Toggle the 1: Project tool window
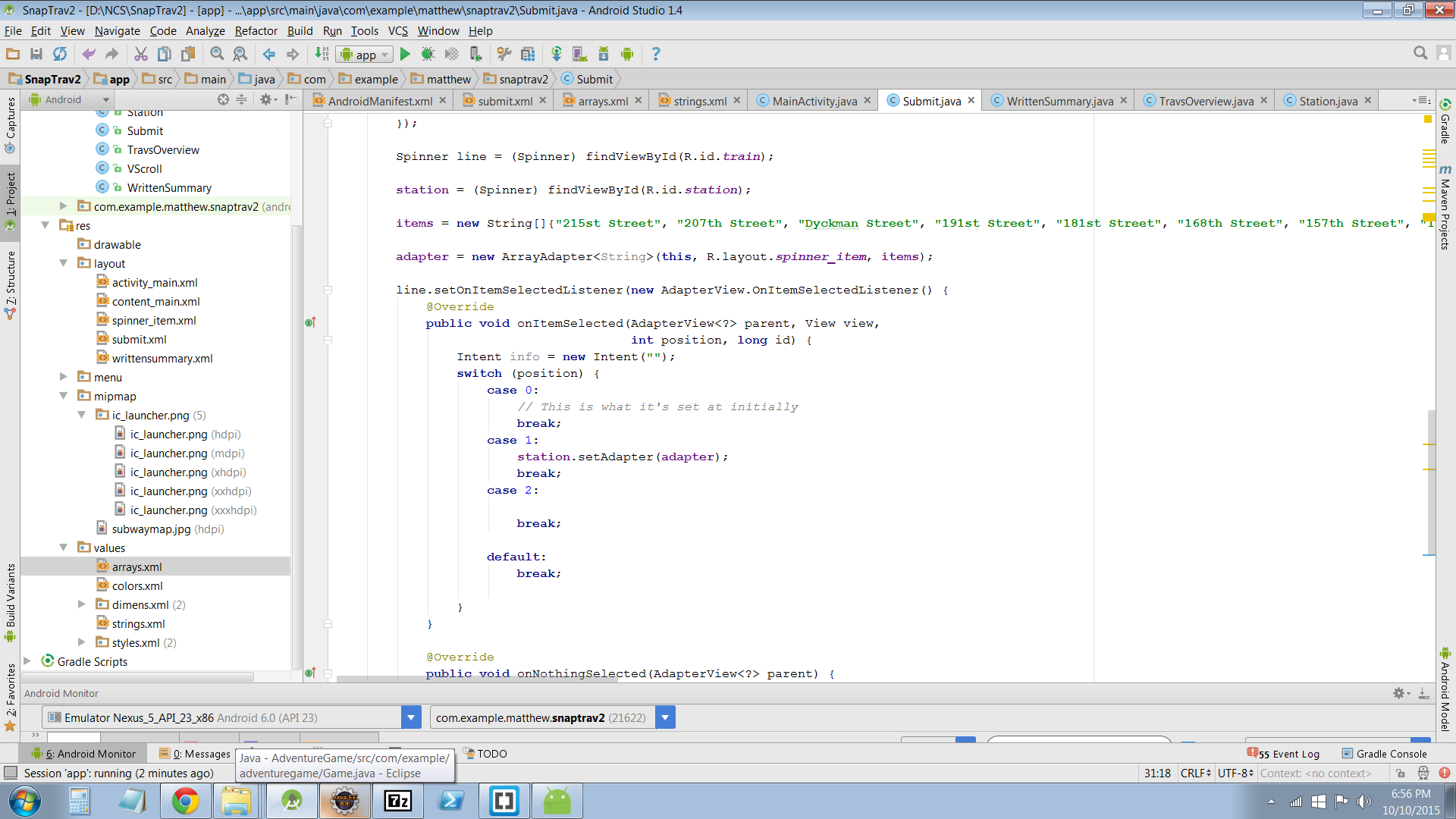1456x819 pixels. (11, 194)
